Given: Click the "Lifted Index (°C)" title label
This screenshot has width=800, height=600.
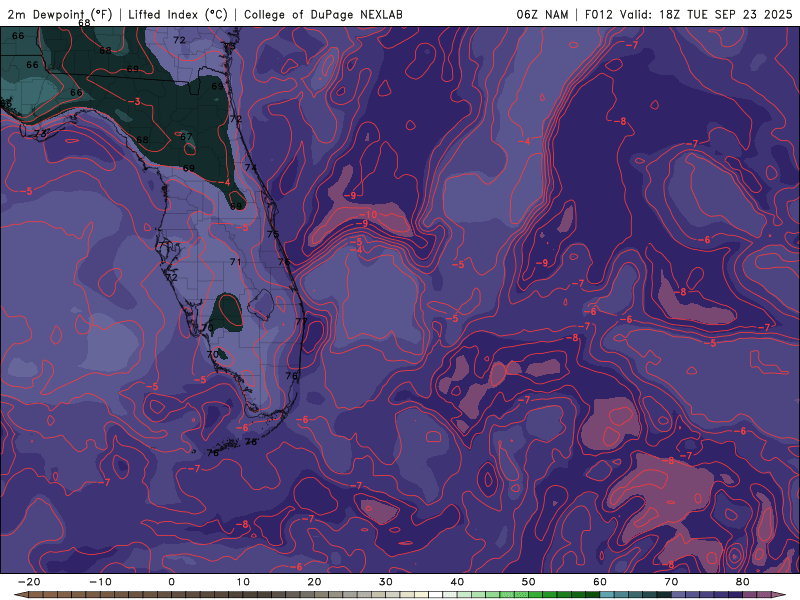Looking at the screenshot, I should pos(178,14).
